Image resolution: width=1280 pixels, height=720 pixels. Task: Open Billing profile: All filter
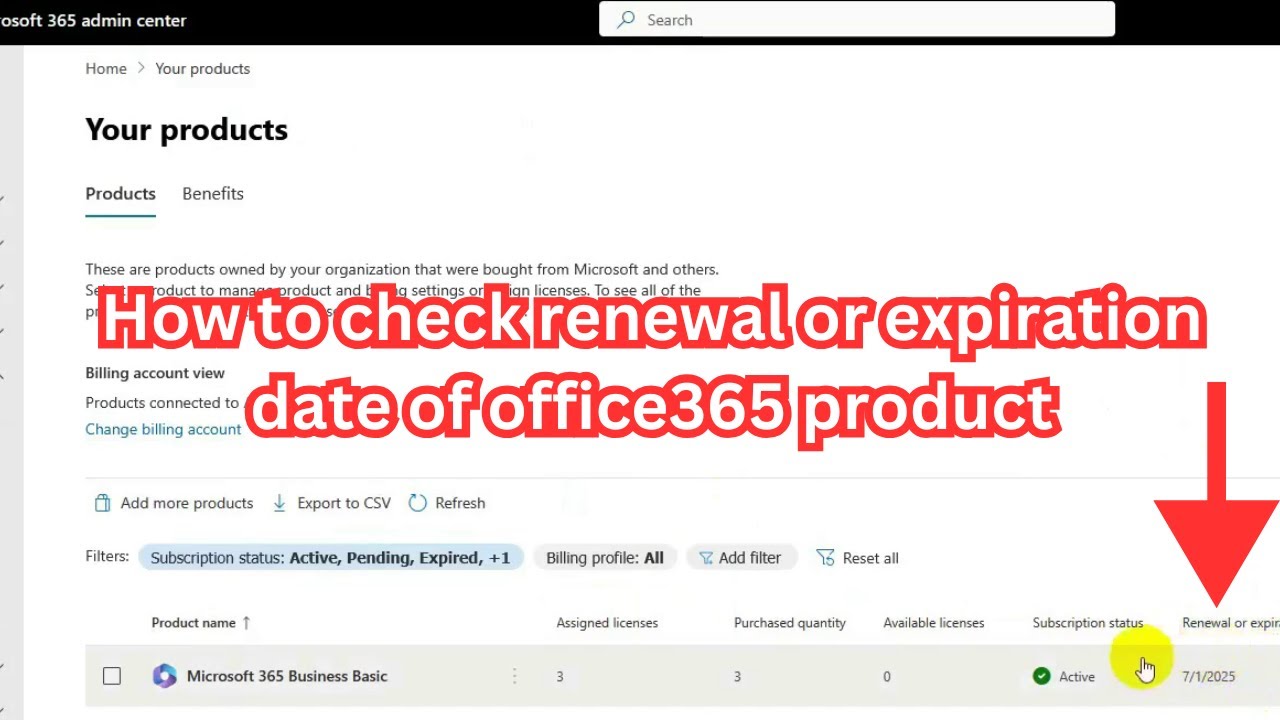[x=605, y=558]
